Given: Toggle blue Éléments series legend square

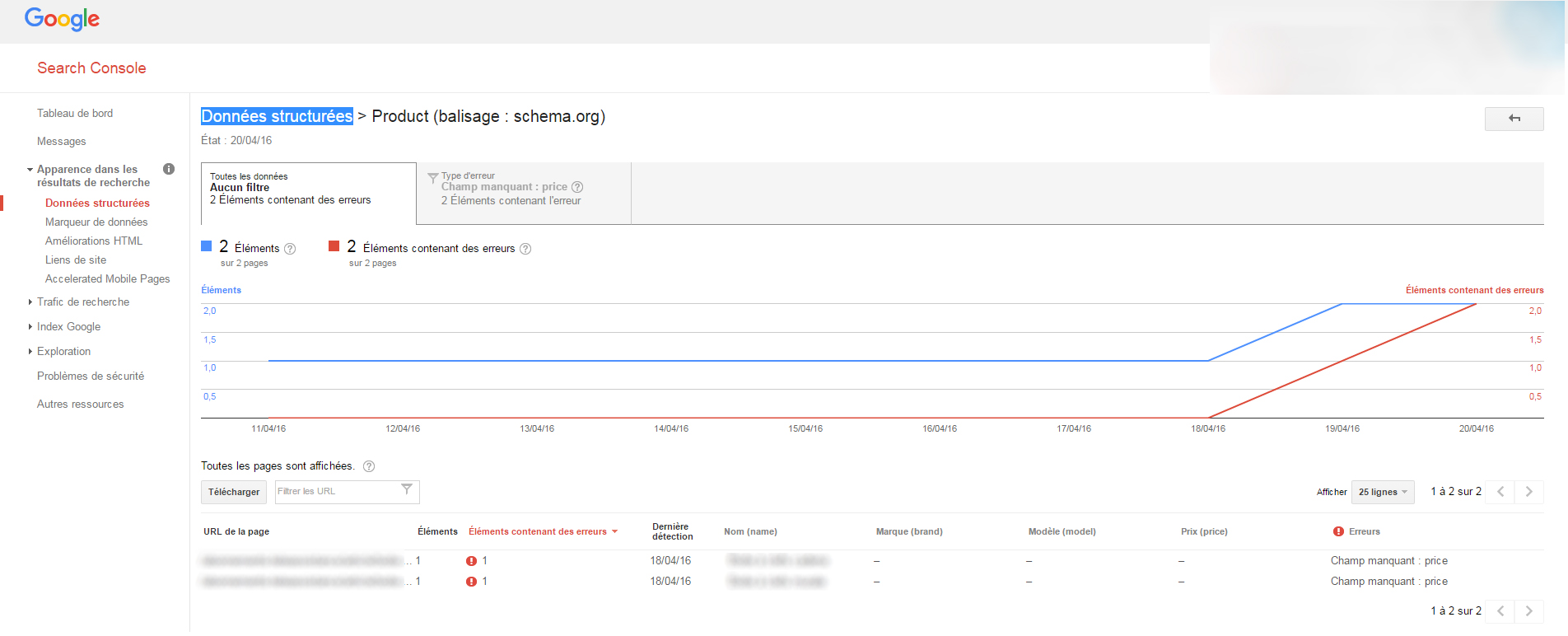Looking at the screenshot, I should point(207,246).
